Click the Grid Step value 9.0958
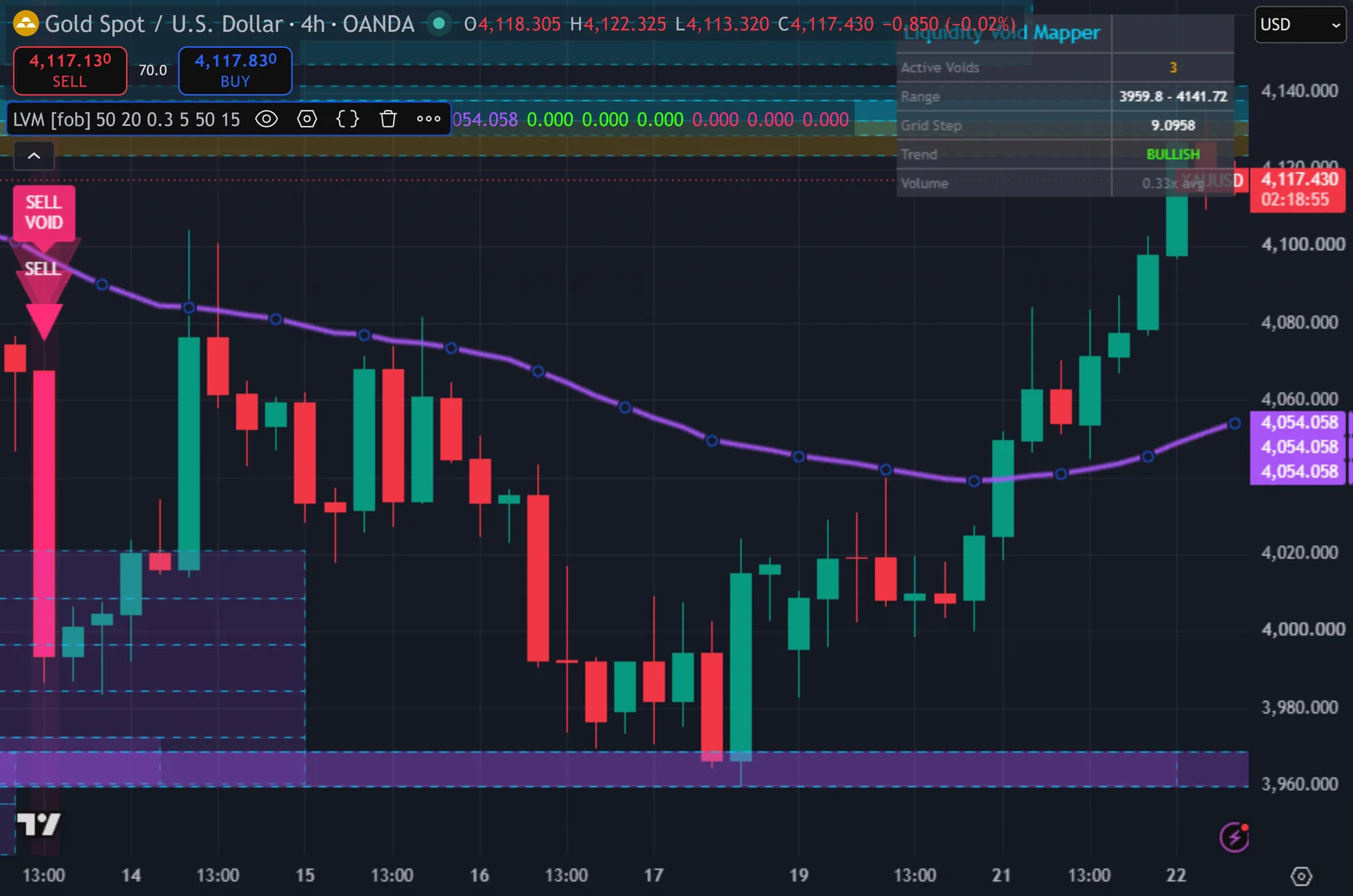 [1173, 125]
